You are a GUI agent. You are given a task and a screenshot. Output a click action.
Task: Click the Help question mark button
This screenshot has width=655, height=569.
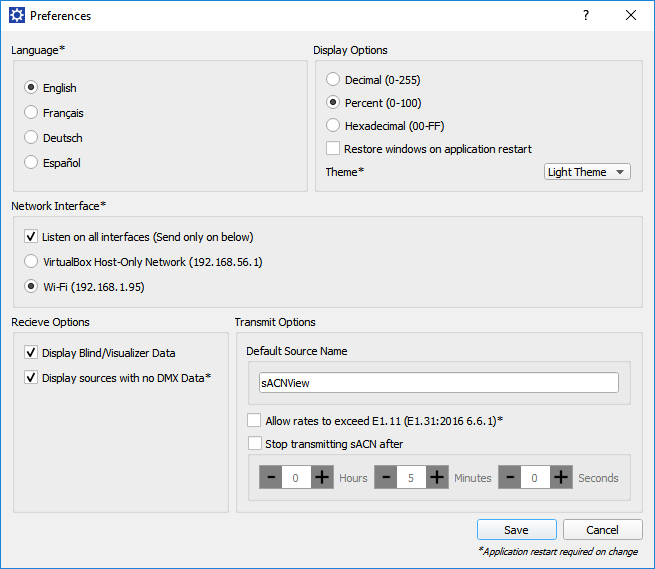tap(586, 15)
